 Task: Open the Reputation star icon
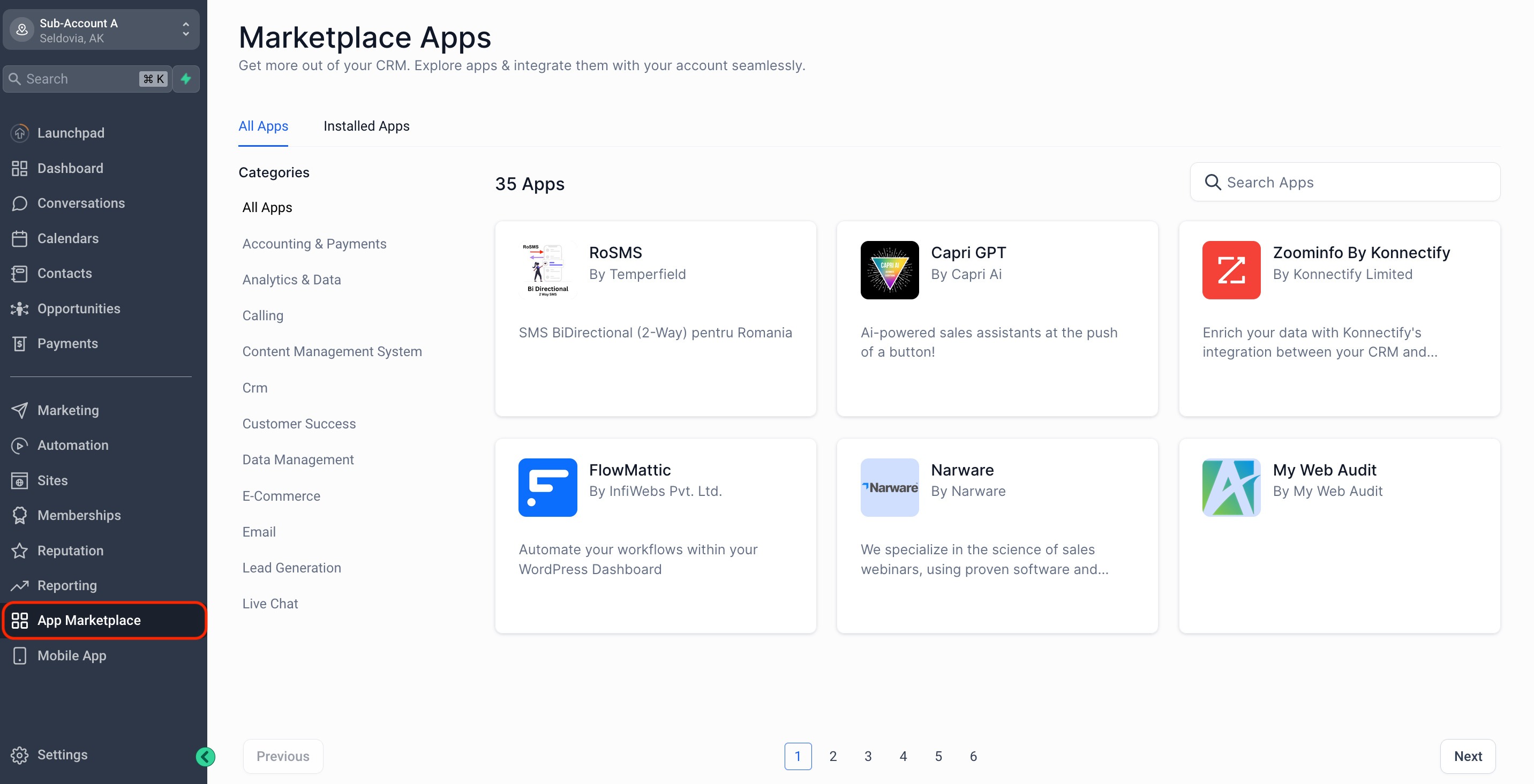(20, 551)
